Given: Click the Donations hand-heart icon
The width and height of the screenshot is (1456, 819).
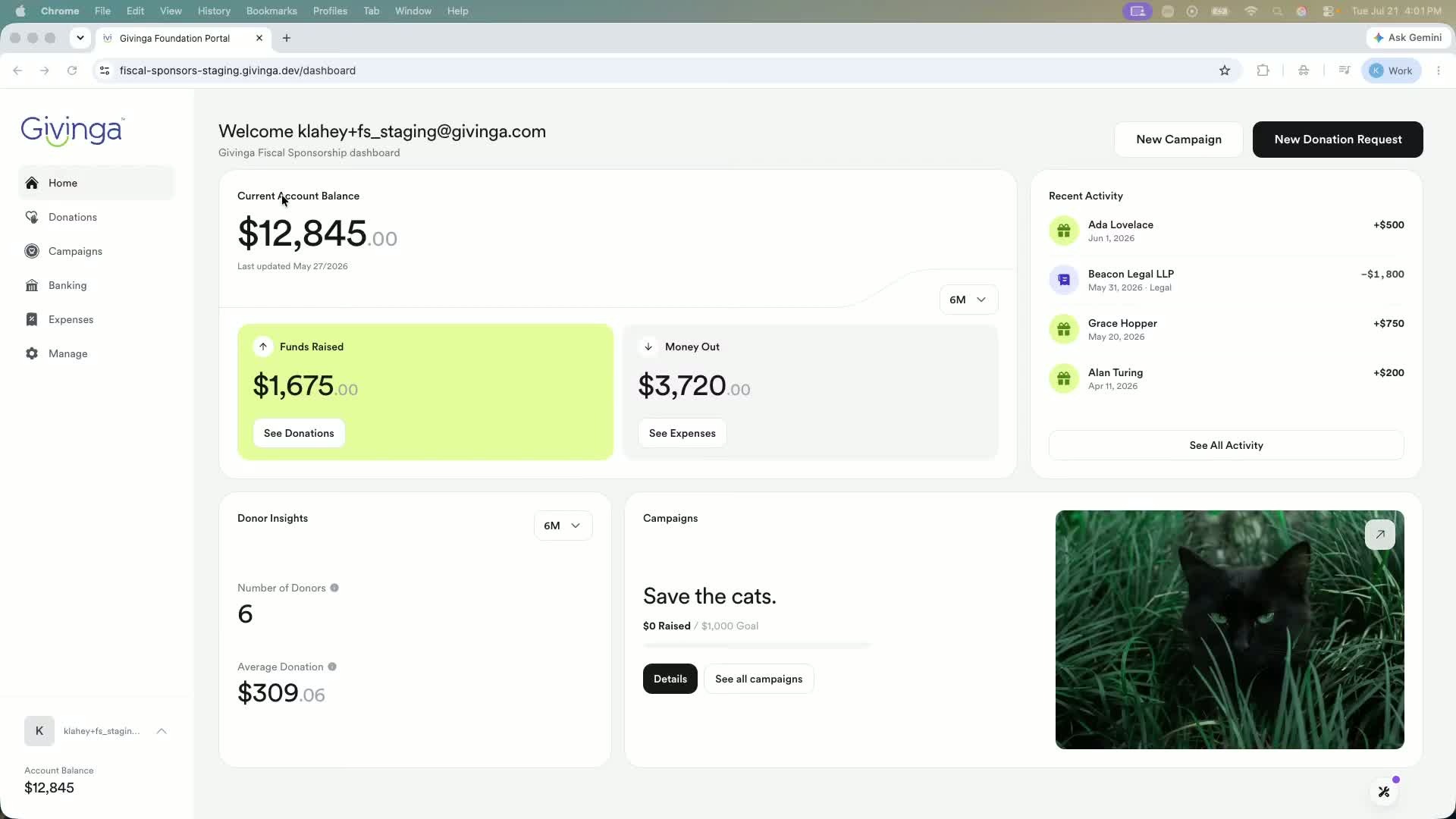Looking at the screenshot, I should [x=32, y=217].
